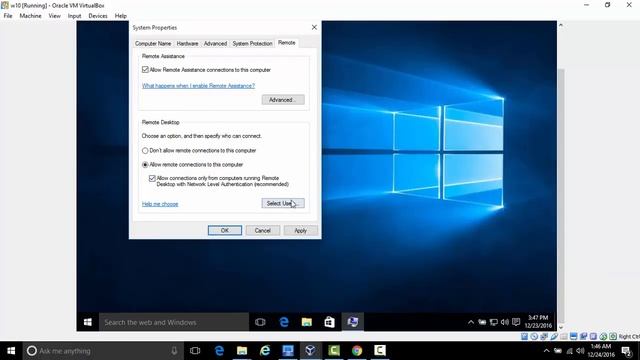
Task: Click host Ask me anything search box
Action: (102, 351)
